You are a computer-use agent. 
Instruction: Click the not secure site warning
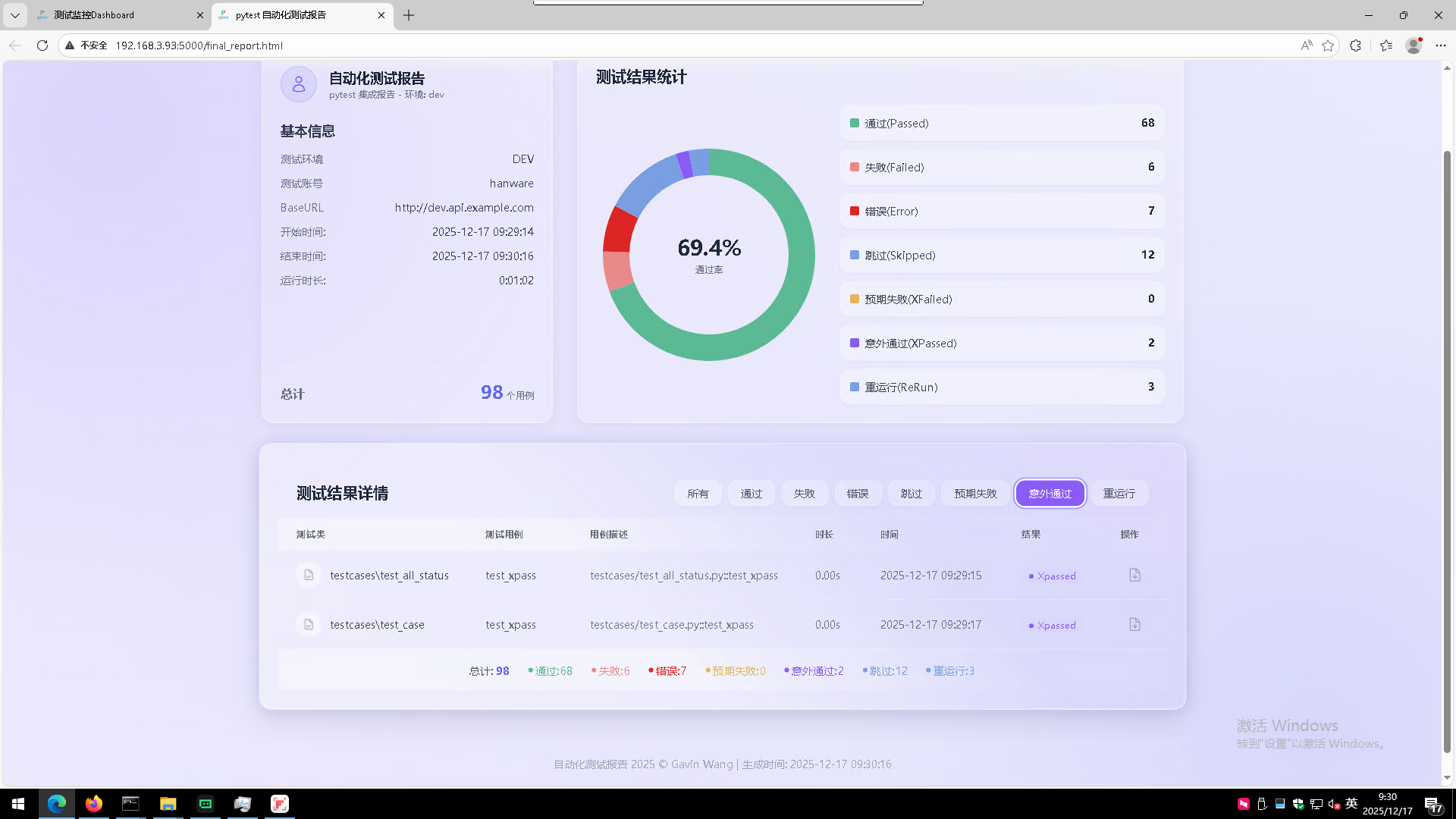tap(86, 45)
